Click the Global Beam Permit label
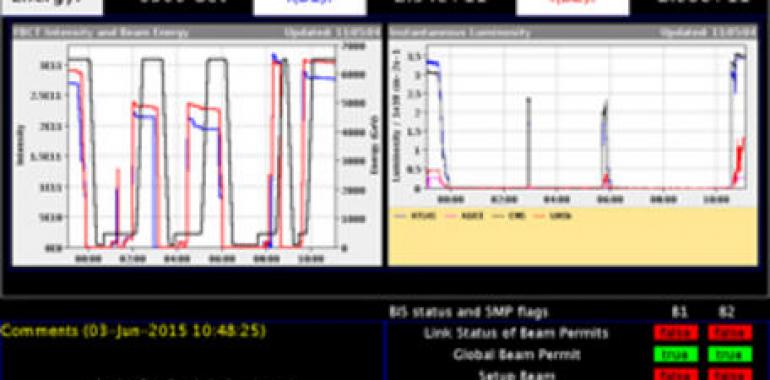This screenshot has height=380, width=770. pos(517,354)
